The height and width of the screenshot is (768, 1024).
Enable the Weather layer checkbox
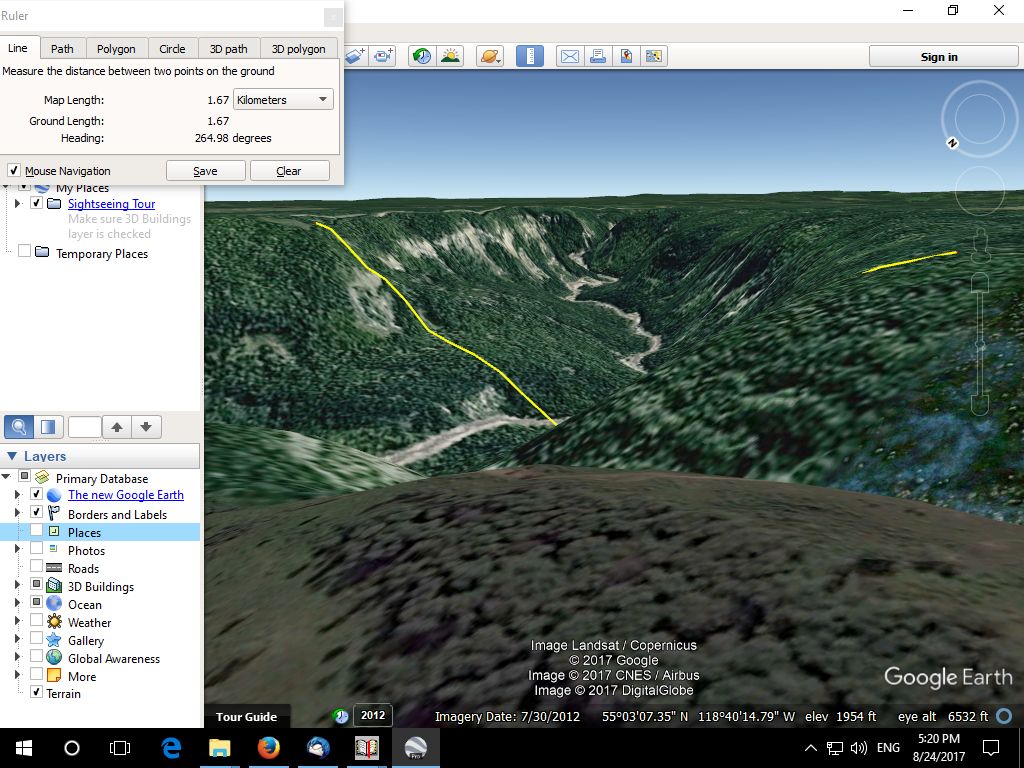[x=37, y=620]
